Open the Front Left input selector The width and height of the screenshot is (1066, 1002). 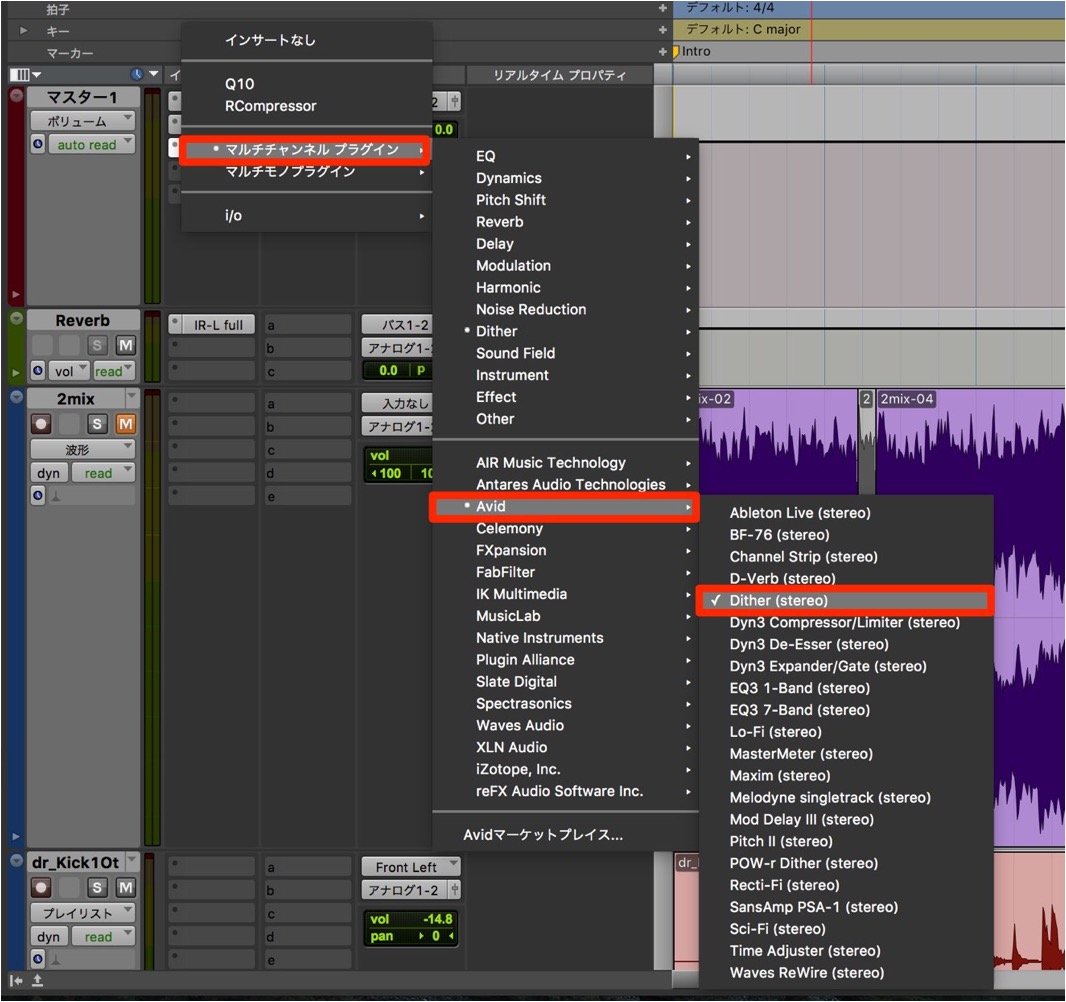[411, 867]
